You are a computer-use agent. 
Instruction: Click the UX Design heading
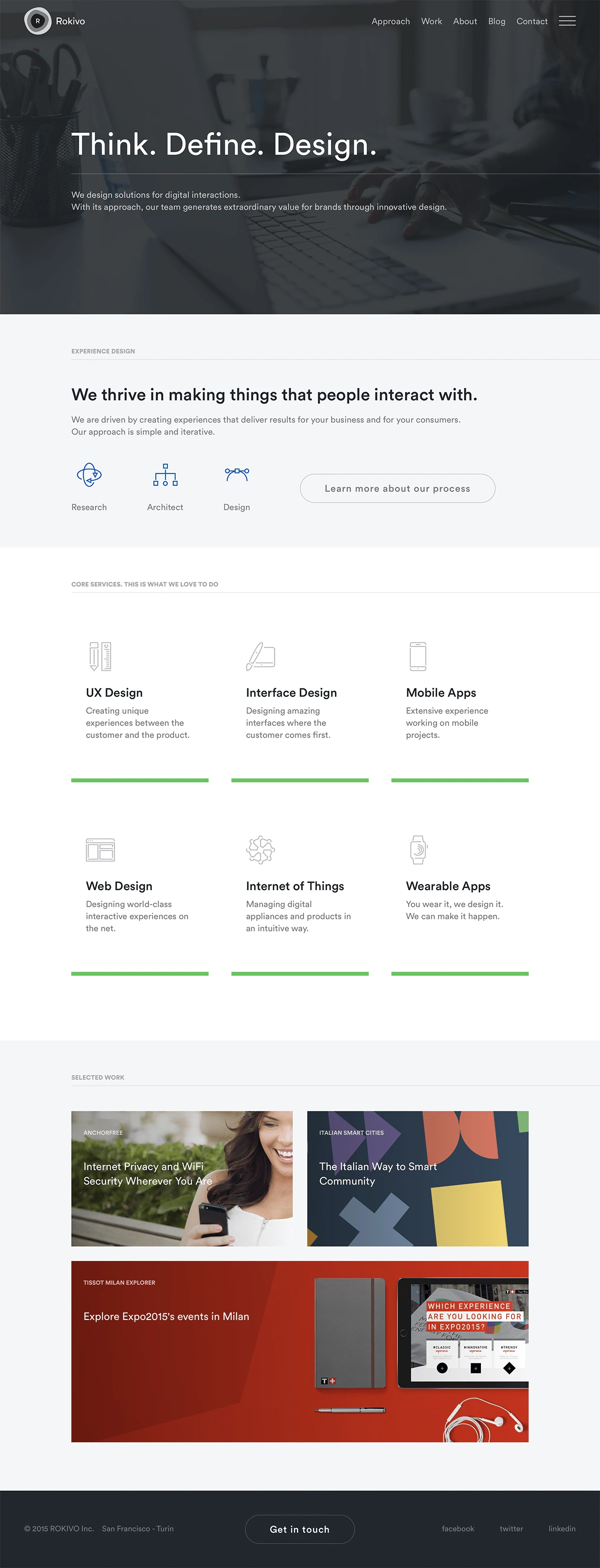[x=114, y=693]
